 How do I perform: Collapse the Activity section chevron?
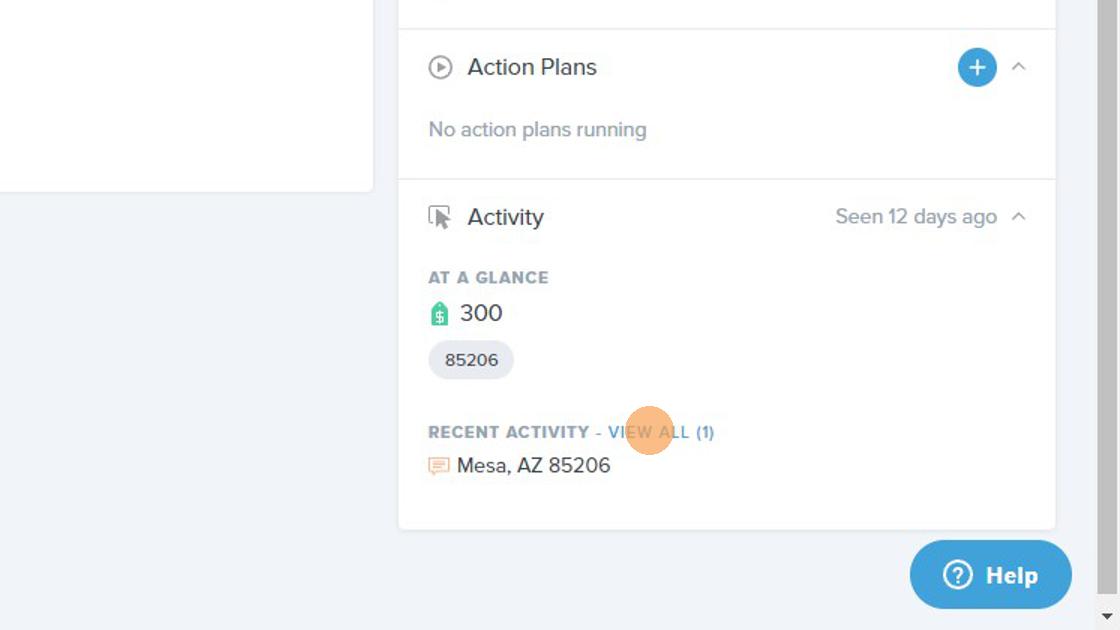[1019, 216]
